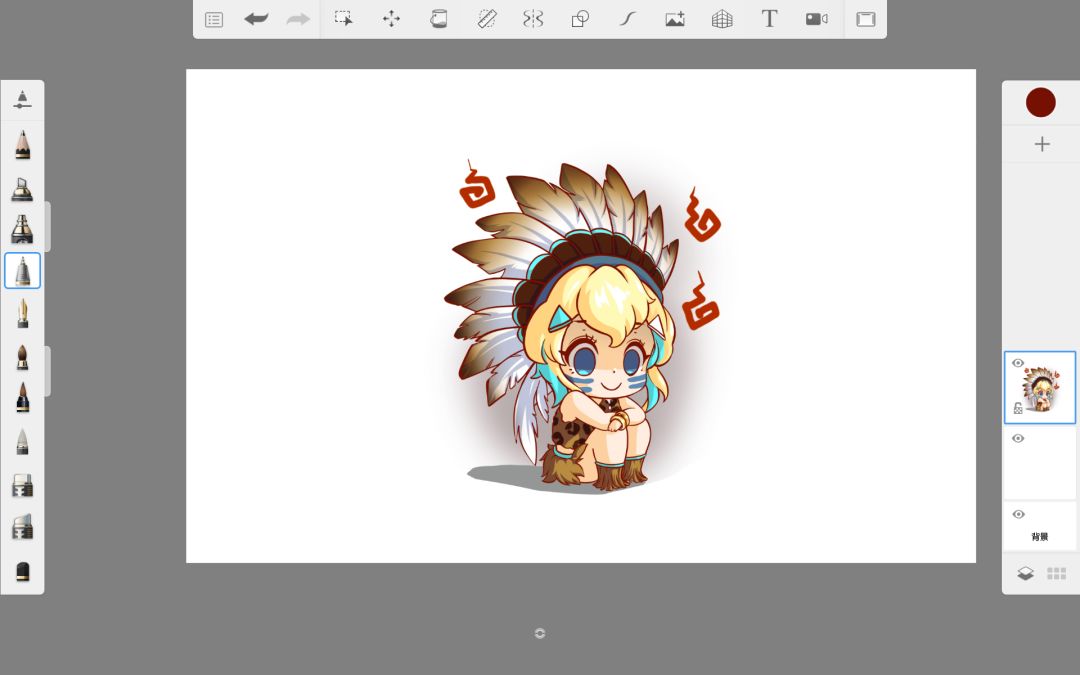This screenshot has width=1080, height=675.
Task: Select the rectangular selection tool
Action: point(344,19)
